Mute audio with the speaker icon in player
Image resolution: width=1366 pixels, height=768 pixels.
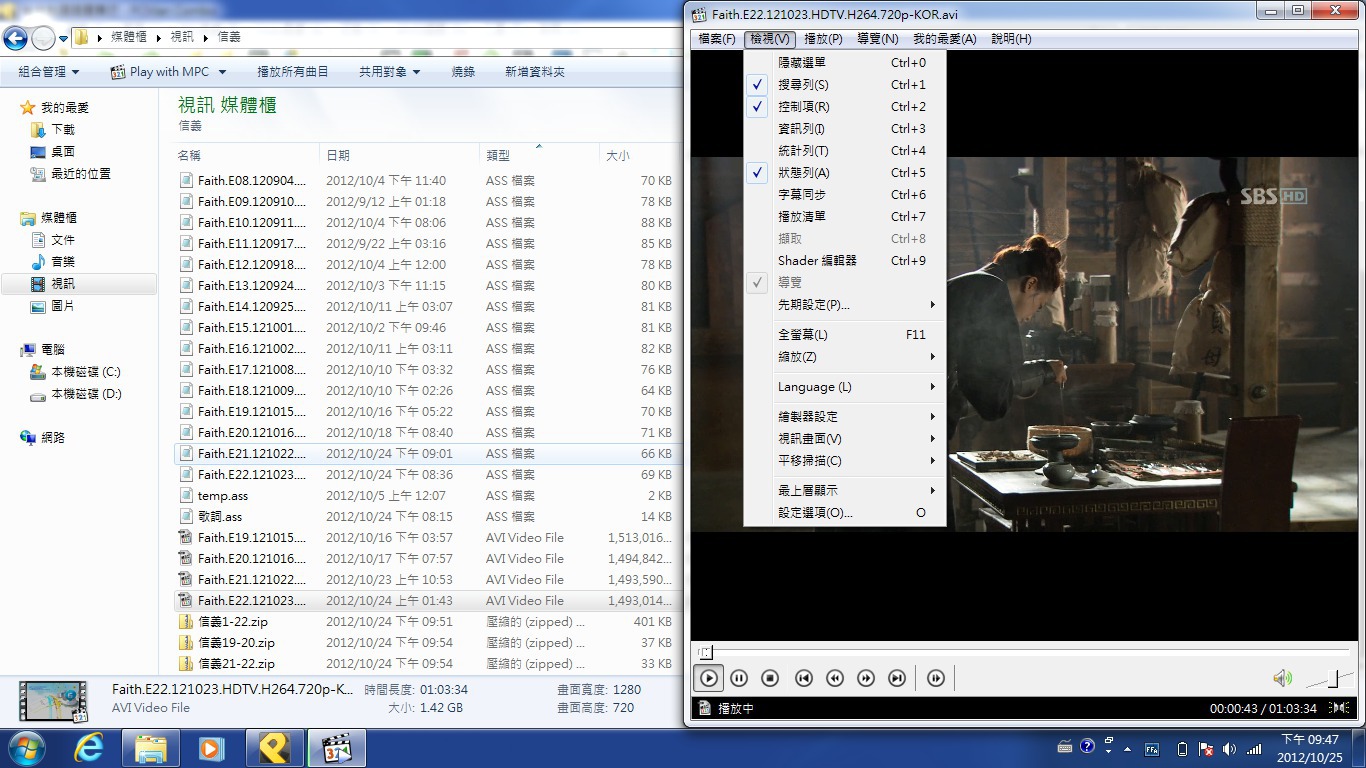(1282, 678)
